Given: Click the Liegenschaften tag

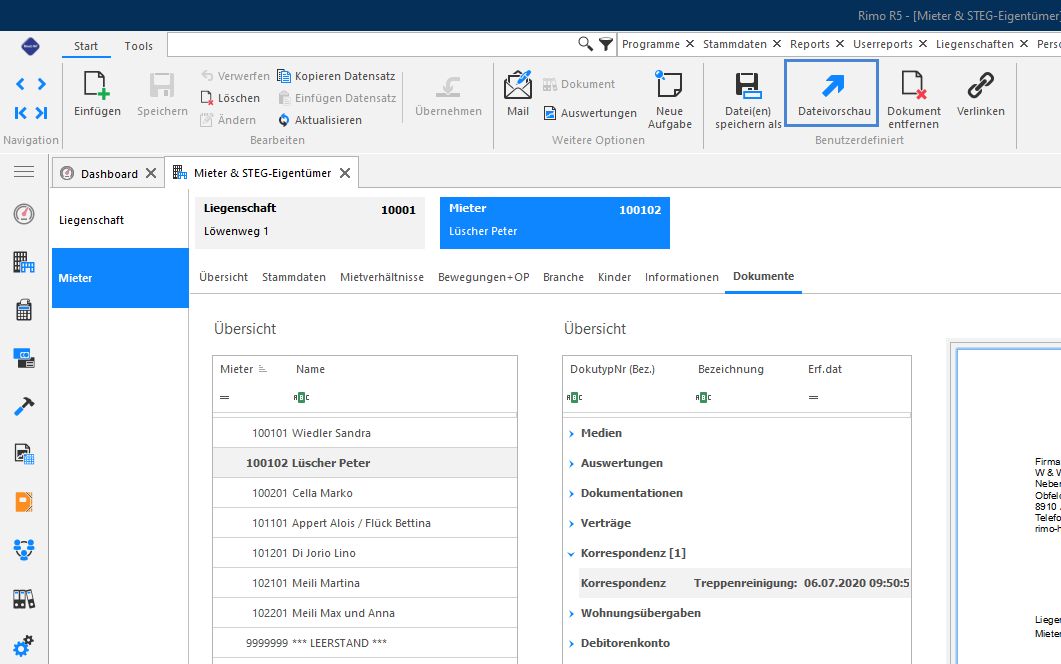Looking at the screenshot, I should click(x=974, y=44).
